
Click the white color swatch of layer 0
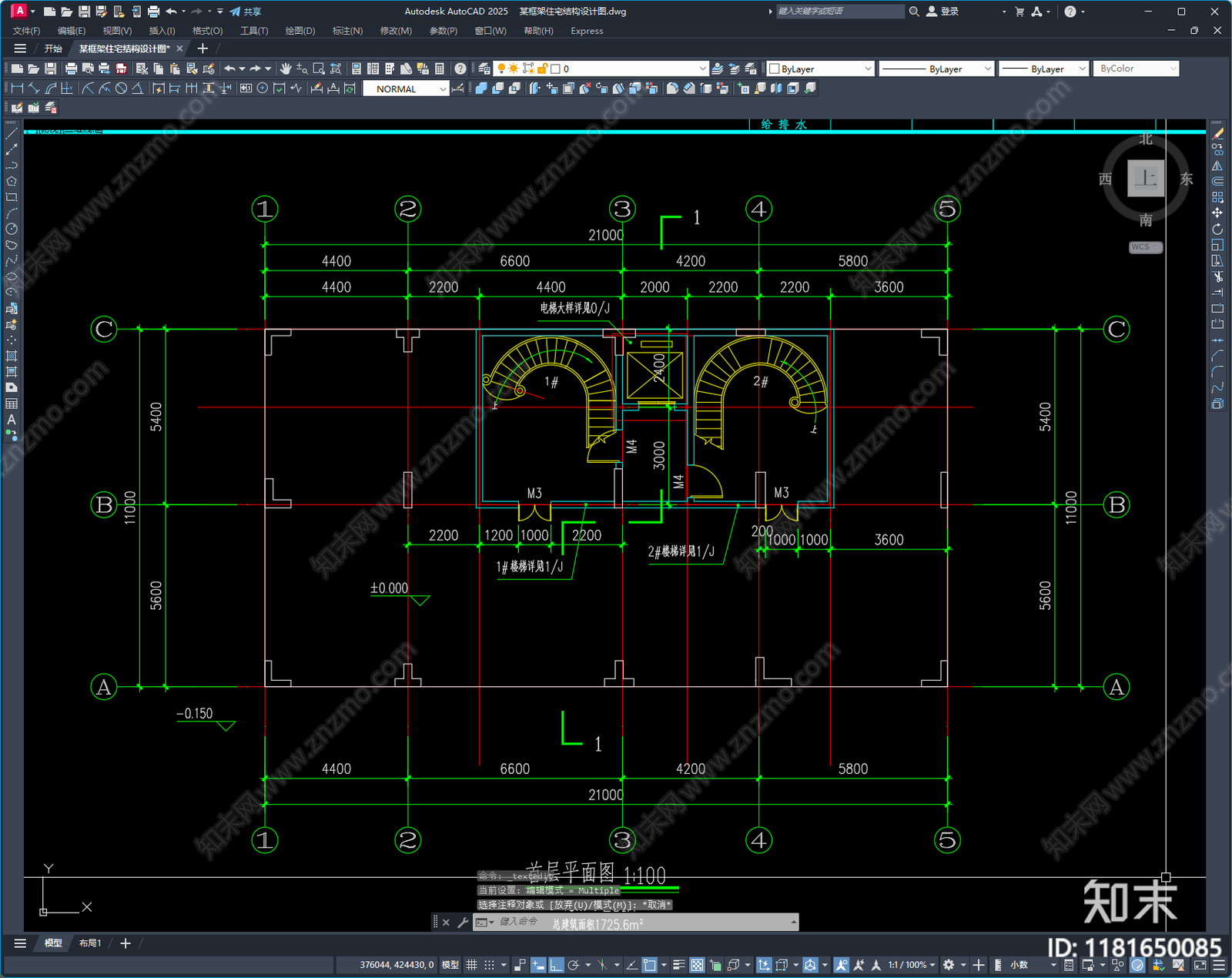[x=555, y=69]
